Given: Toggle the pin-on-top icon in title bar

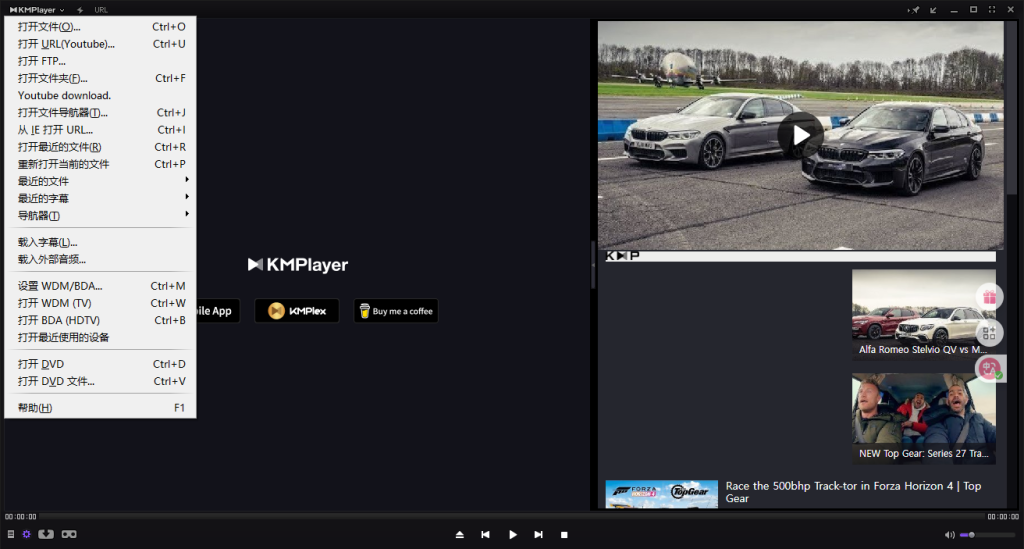Looking at the screenshot, I should pos(912,10).
